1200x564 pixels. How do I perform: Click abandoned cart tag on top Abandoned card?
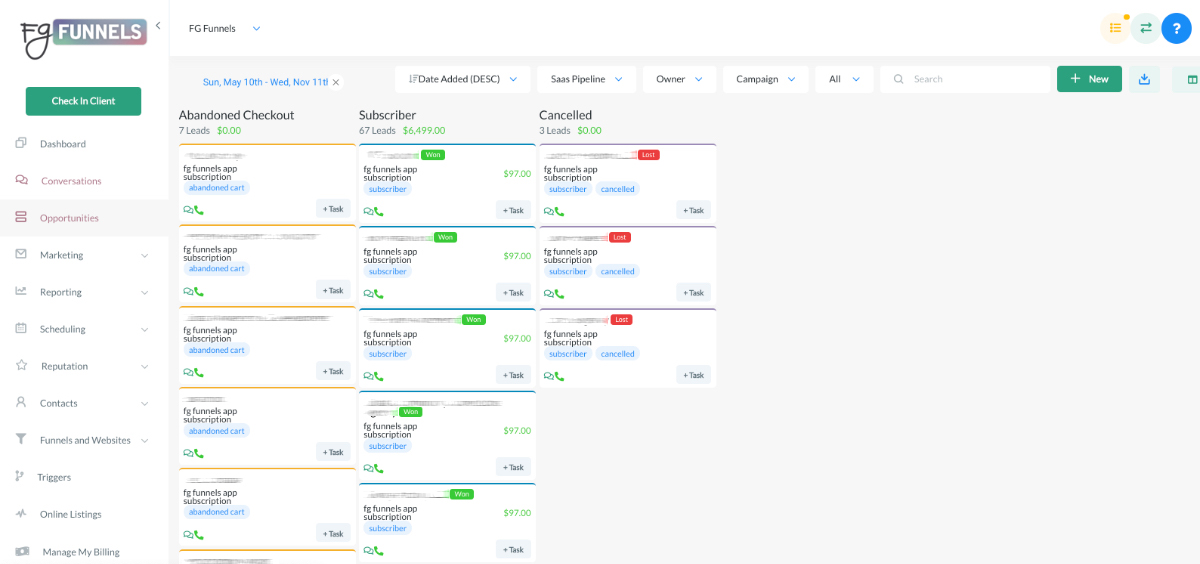click(x=217, y=188)
